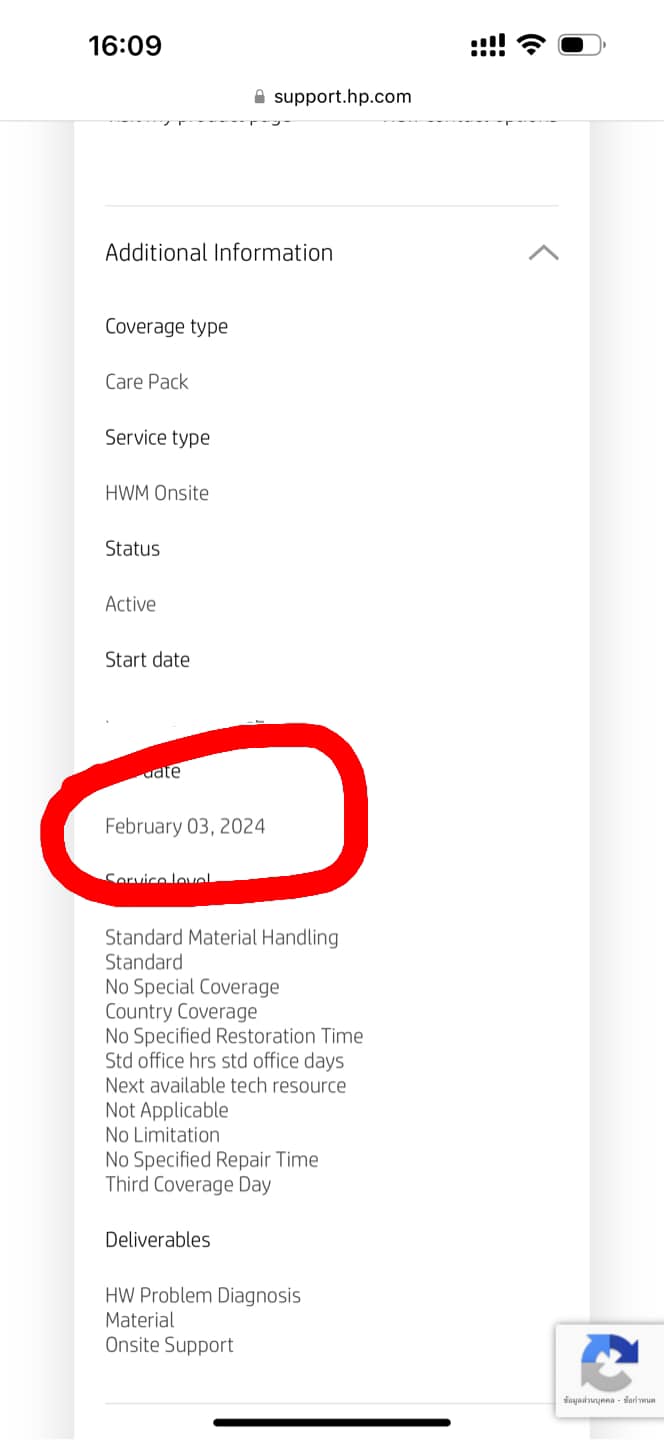
Task: Select the February 03, 2024 date text
Action: [185, 826]
